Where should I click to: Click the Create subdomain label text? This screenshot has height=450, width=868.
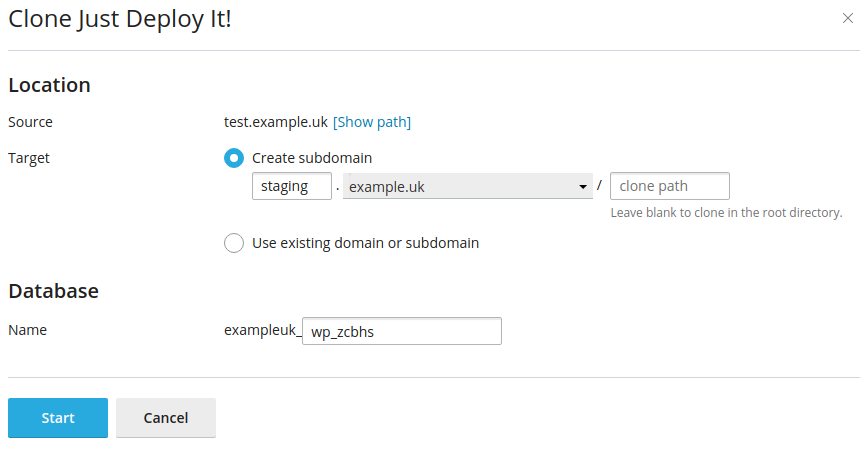(312, 158)
